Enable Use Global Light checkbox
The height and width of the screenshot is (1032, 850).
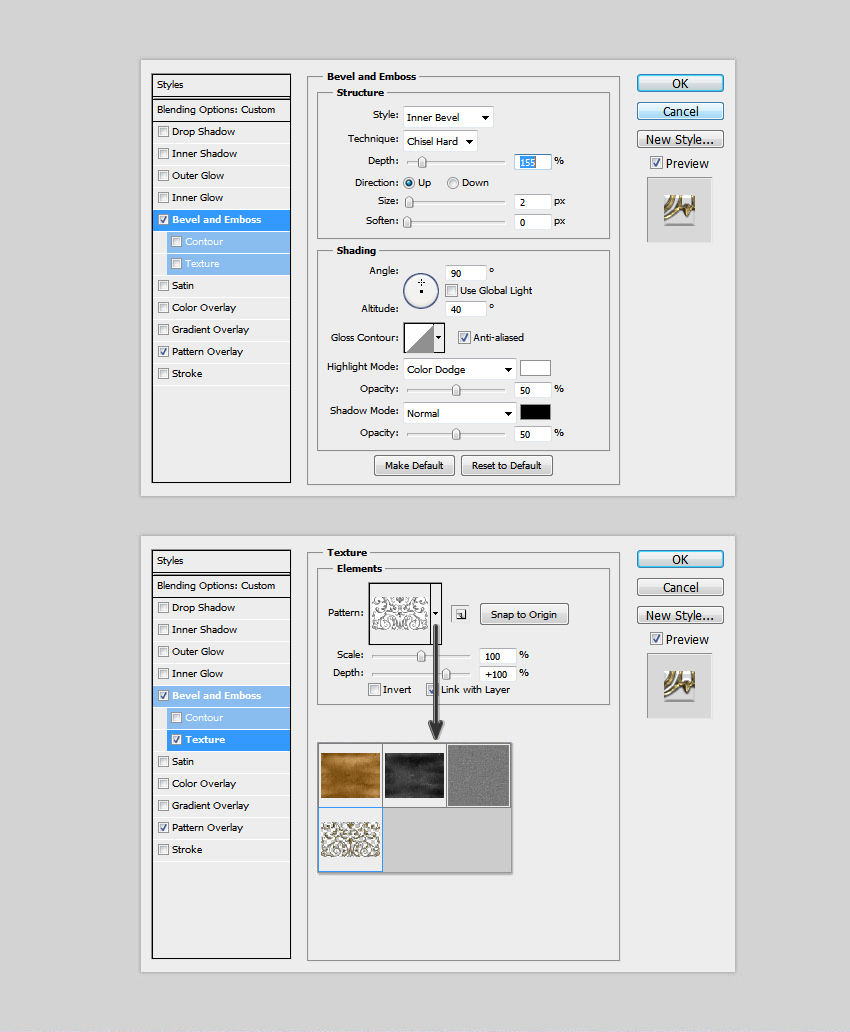tap(452, 290)
